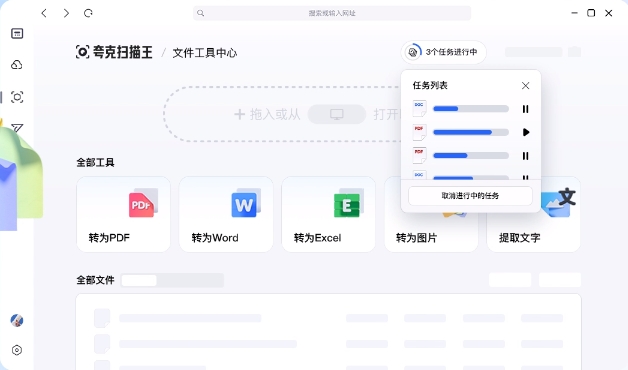The height and width of the screenshot is (370, 628).
Task: Resume the paused PDF task
Action: [x=526, y=132]
